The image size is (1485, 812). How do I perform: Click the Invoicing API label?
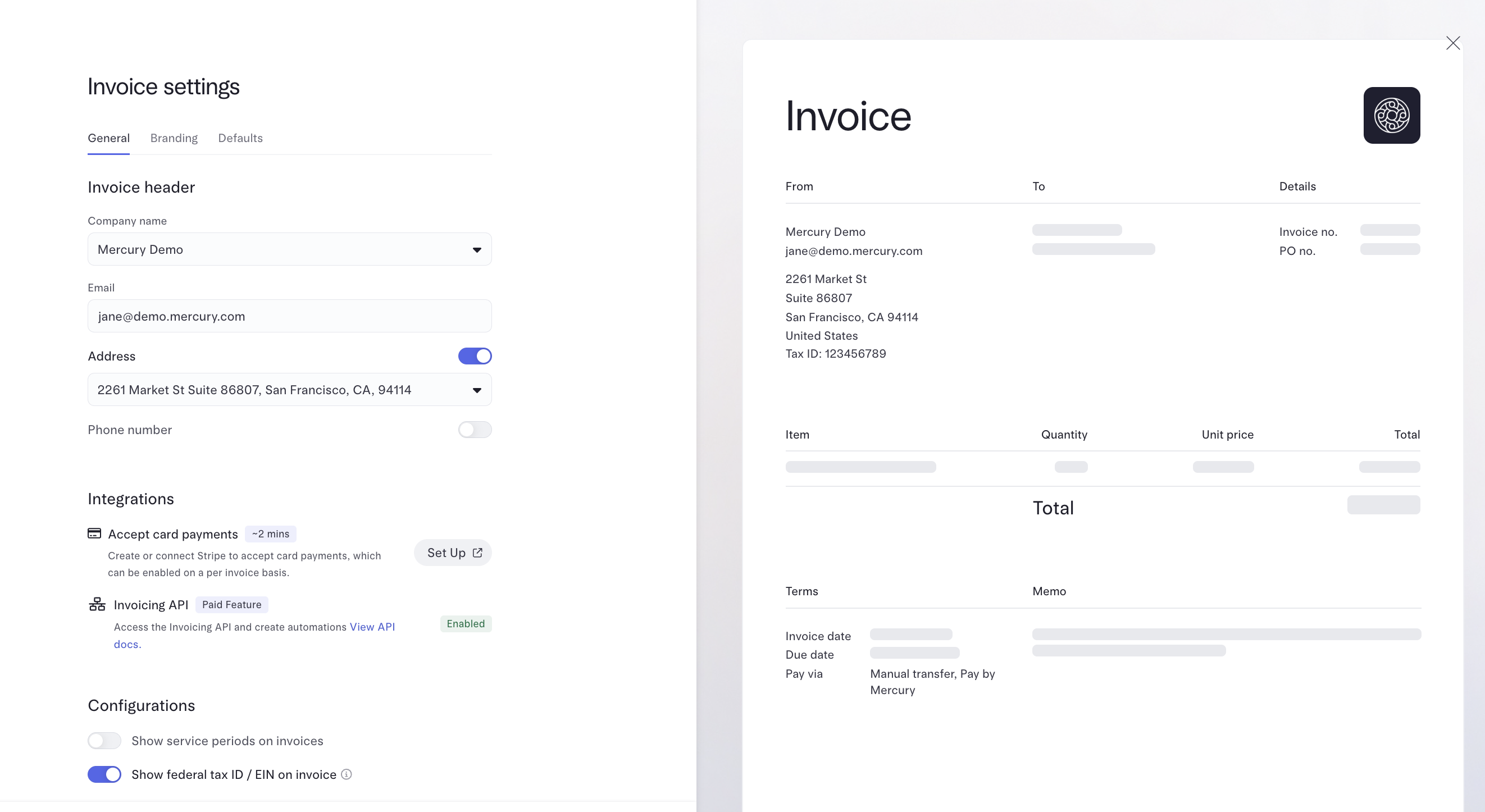coord(151,605)
